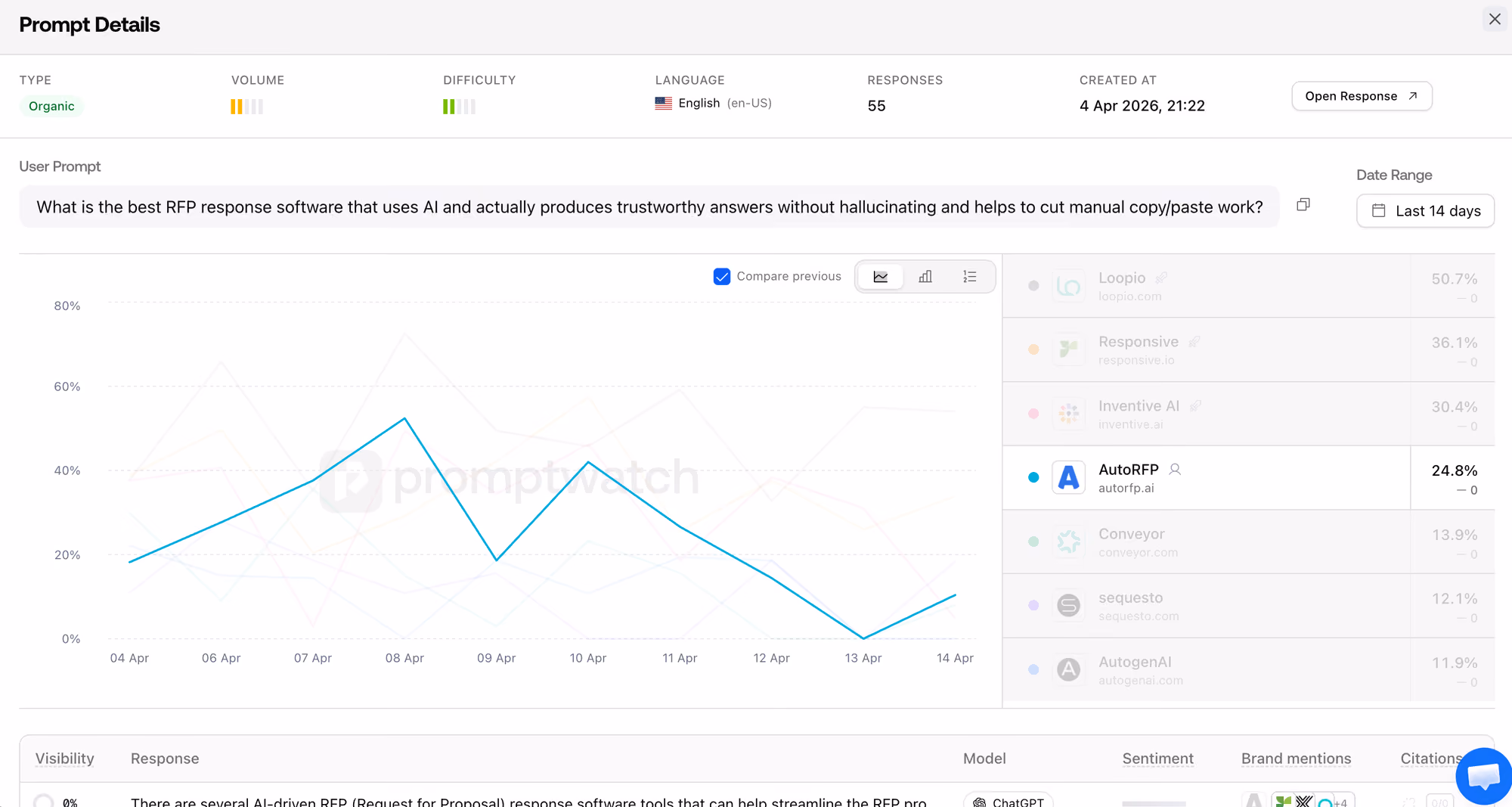Screen dimensions: 1512x807
Task: Close the Prompt Details panel
Action: [1495, 19]
